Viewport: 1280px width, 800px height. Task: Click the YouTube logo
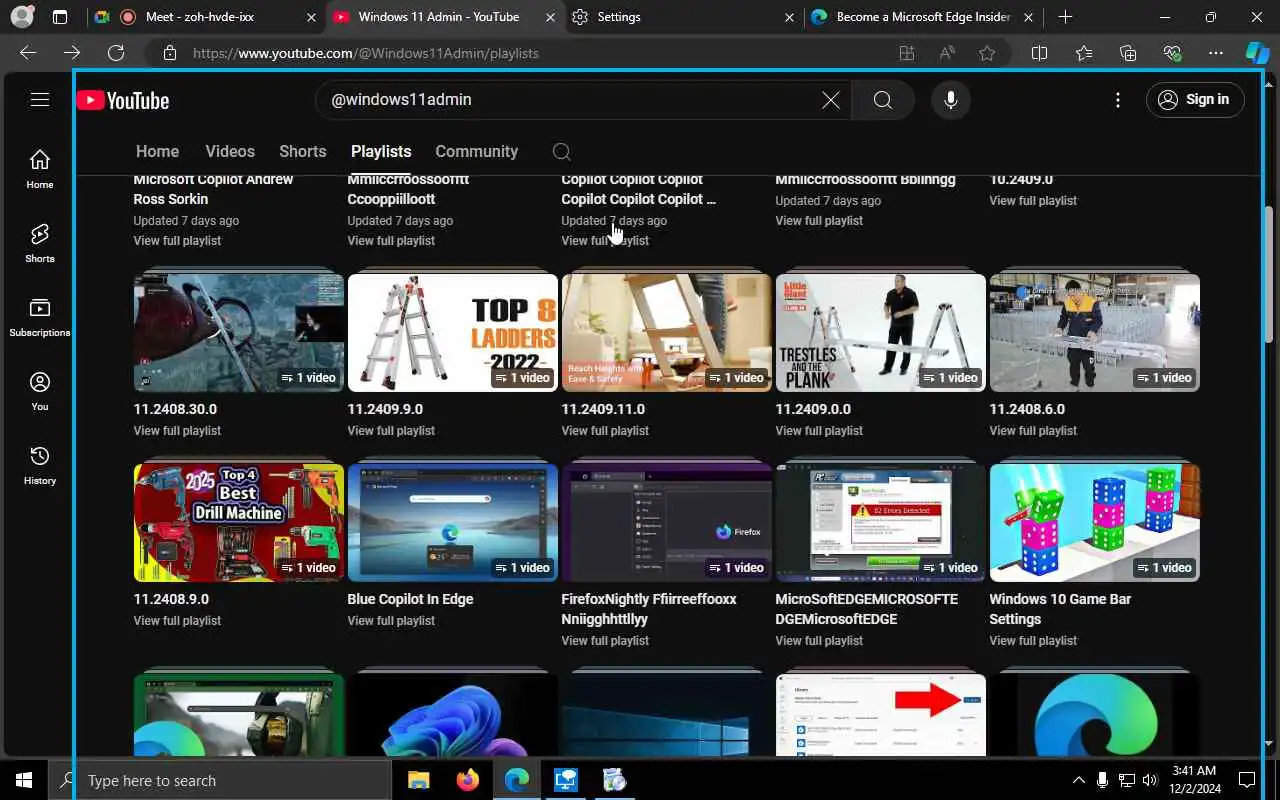(123, 100)
